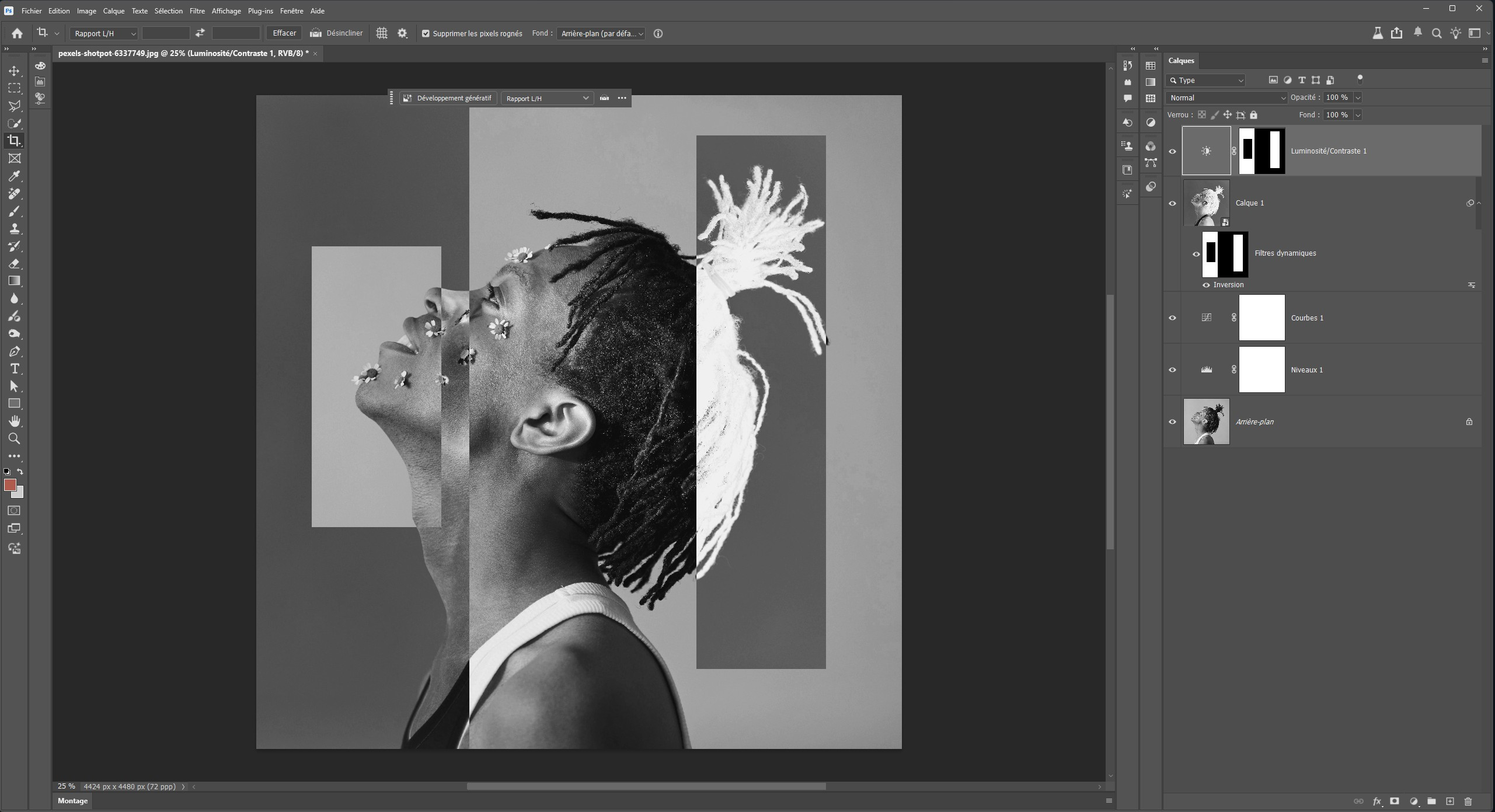
Task: Select the Clone Stamp tool
Action: coord(14,228)
